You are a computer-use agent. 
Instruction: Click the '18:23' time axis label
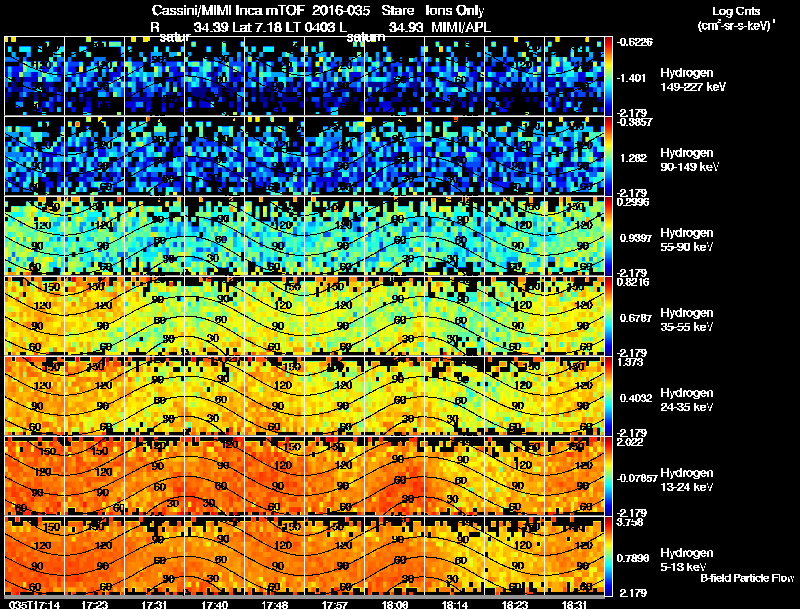click(x=515, y=604)
